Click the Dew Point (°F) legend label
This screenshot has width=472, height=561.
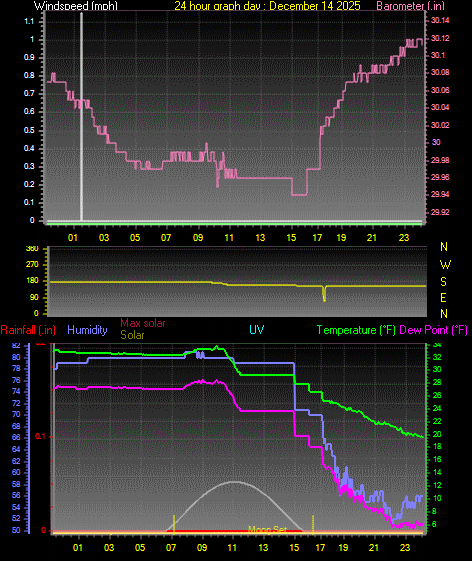point(433,330)
